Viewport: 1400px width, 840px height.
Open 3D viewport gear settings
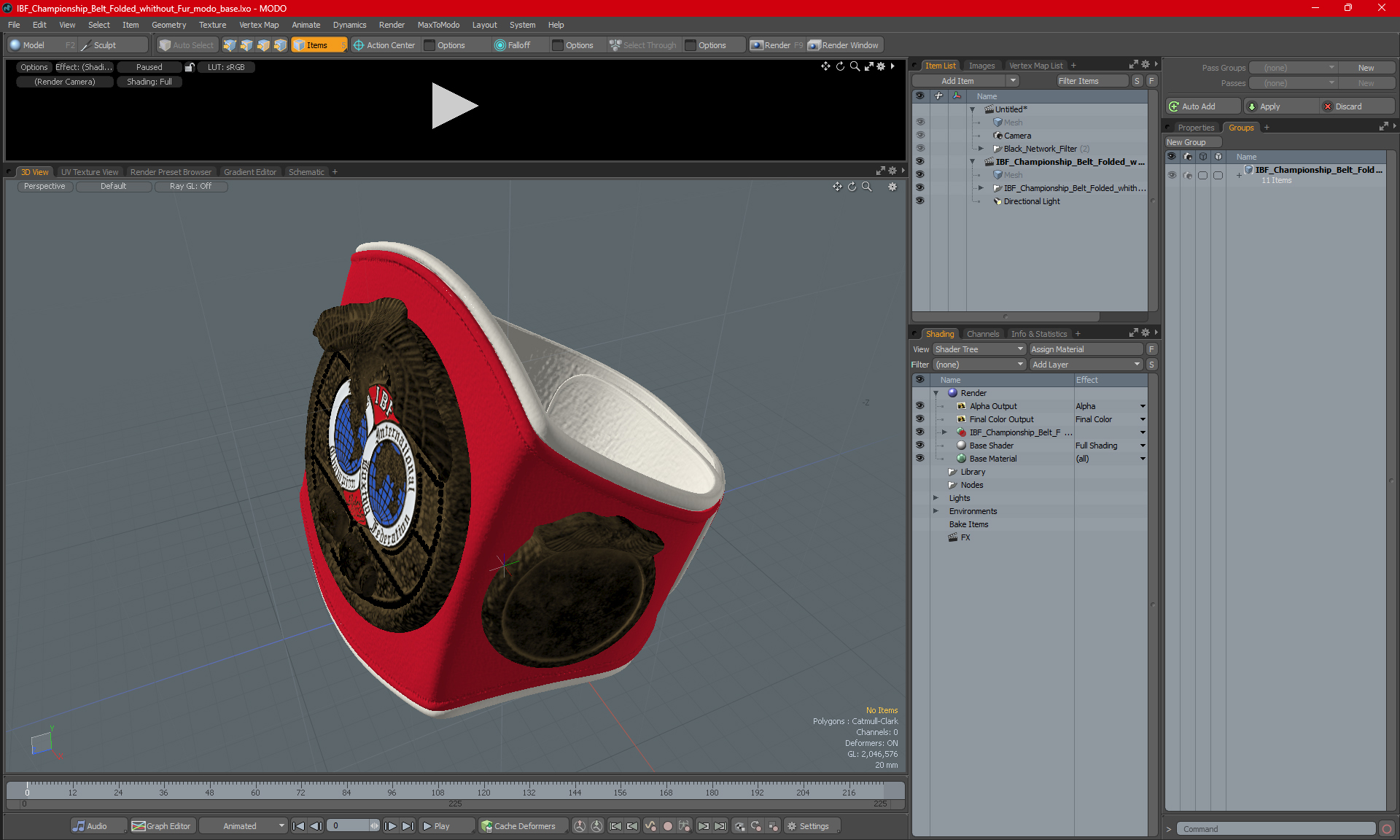point(892,187)
